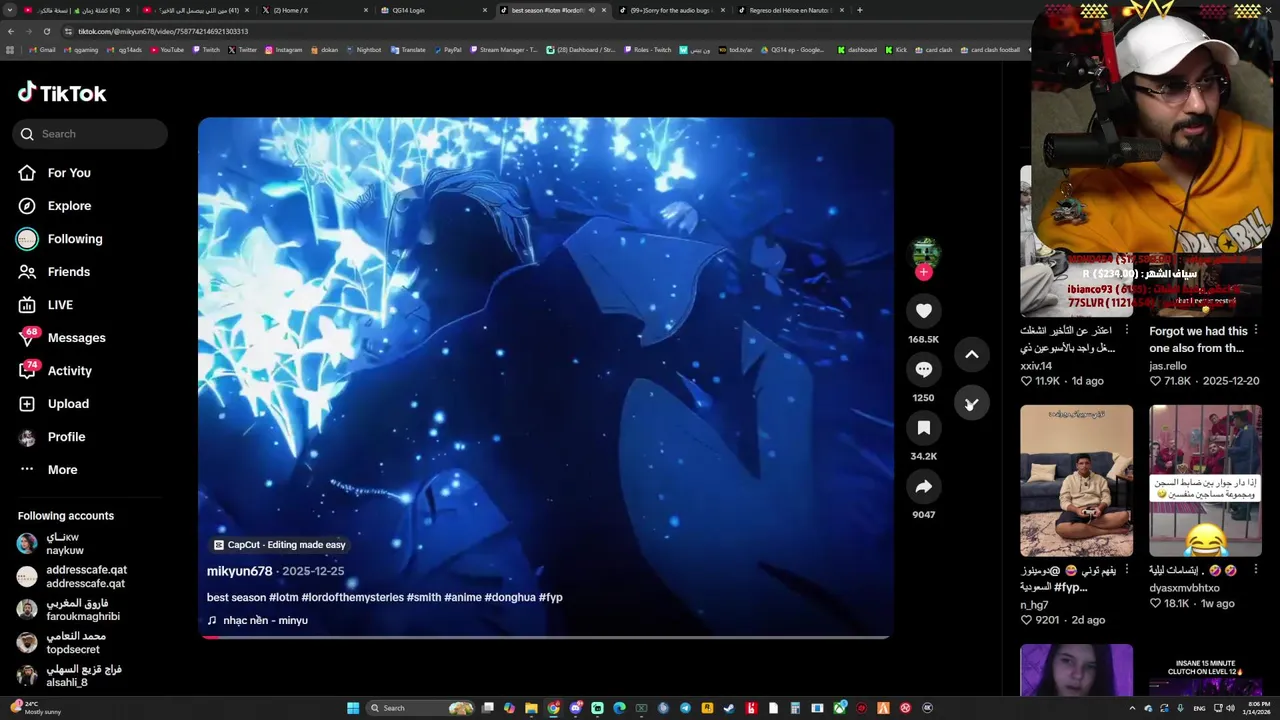Bookmark the video showing 34.2K saves
The height and width of the screenshot is (720, 1280).
(923, 428)
